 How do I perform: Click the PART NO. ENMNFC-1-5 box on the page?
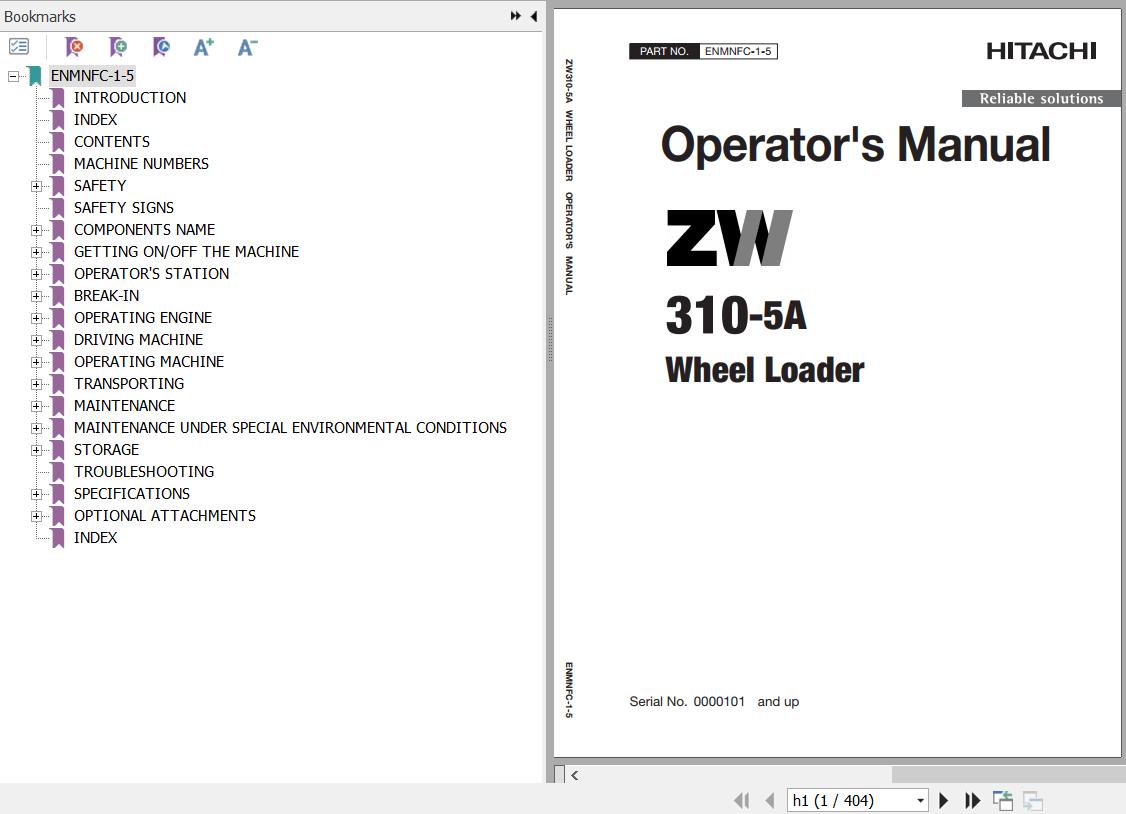(x=703, y=51)
